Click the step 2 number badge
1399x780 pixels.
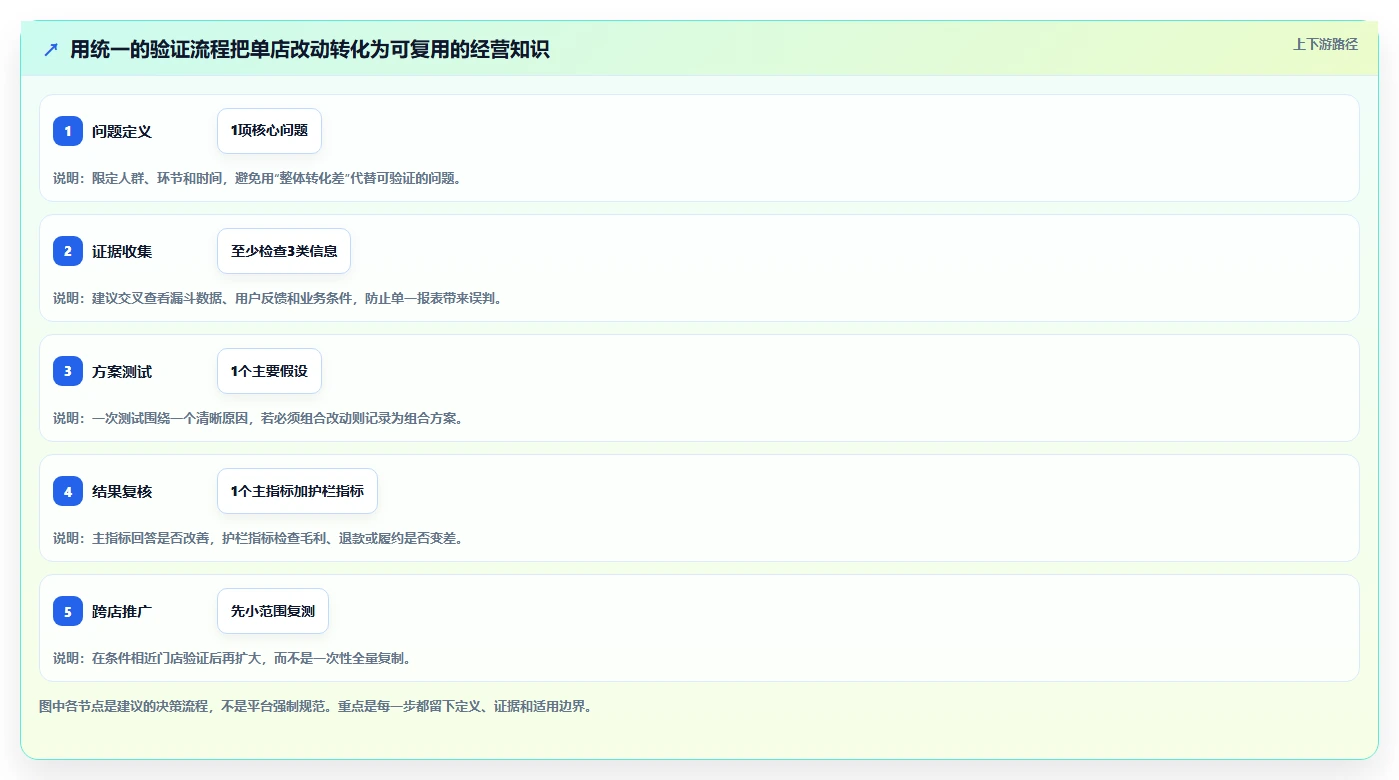tap(68, 251)
